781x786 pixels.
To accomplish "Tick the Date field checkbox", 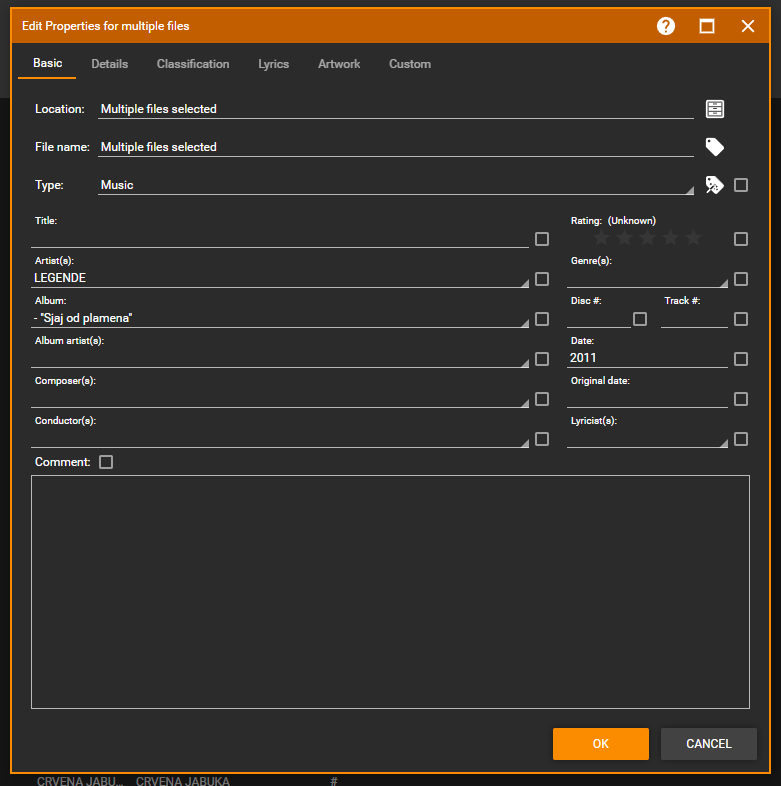I will [741, 359].
